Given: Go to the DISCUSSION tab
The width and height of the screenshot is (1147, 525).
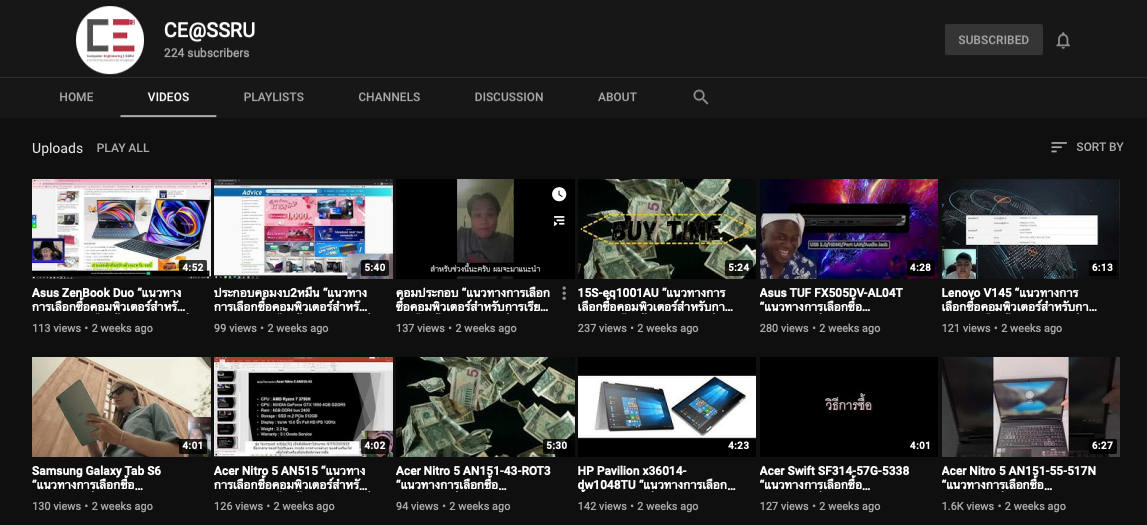Looking at the screenshot, I should pos(509,97).
